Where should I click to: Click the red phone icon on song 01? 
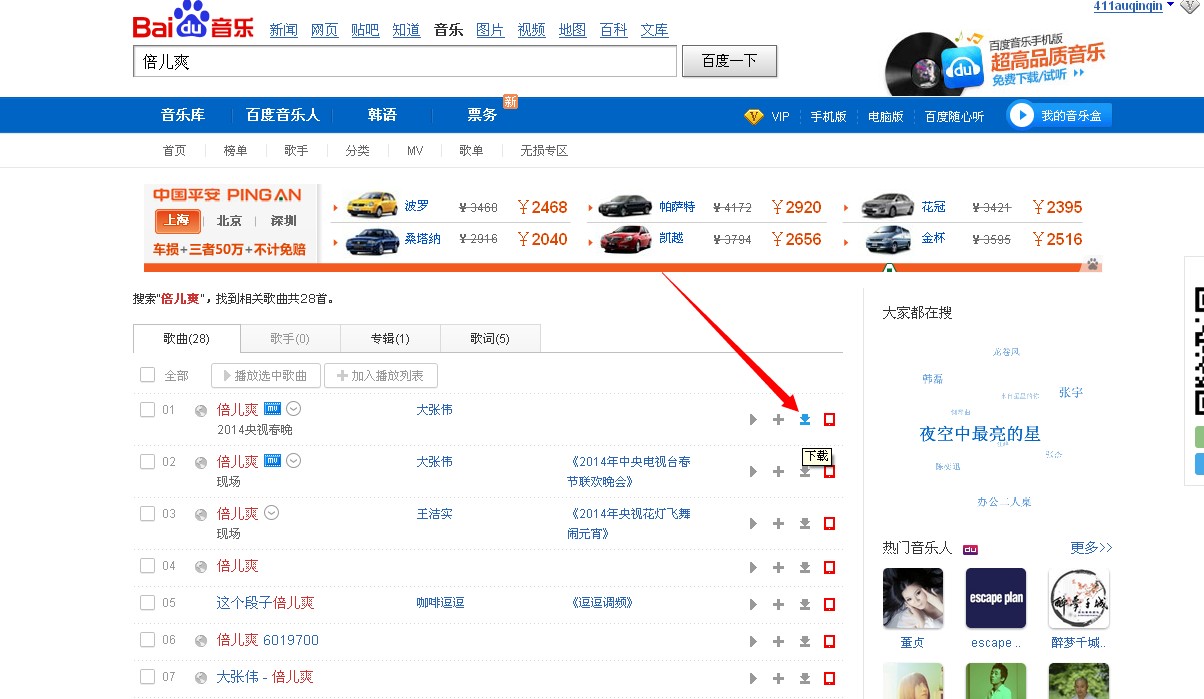[829, 419]
